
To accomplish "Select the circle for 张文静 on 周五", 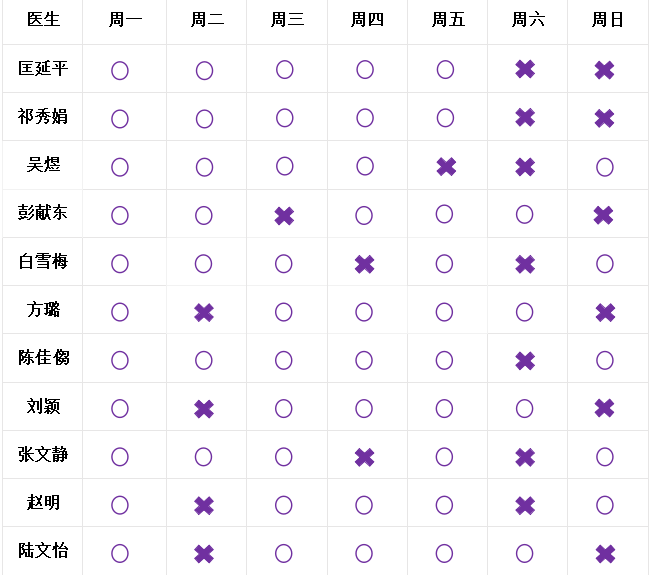I will click(445, 457).
